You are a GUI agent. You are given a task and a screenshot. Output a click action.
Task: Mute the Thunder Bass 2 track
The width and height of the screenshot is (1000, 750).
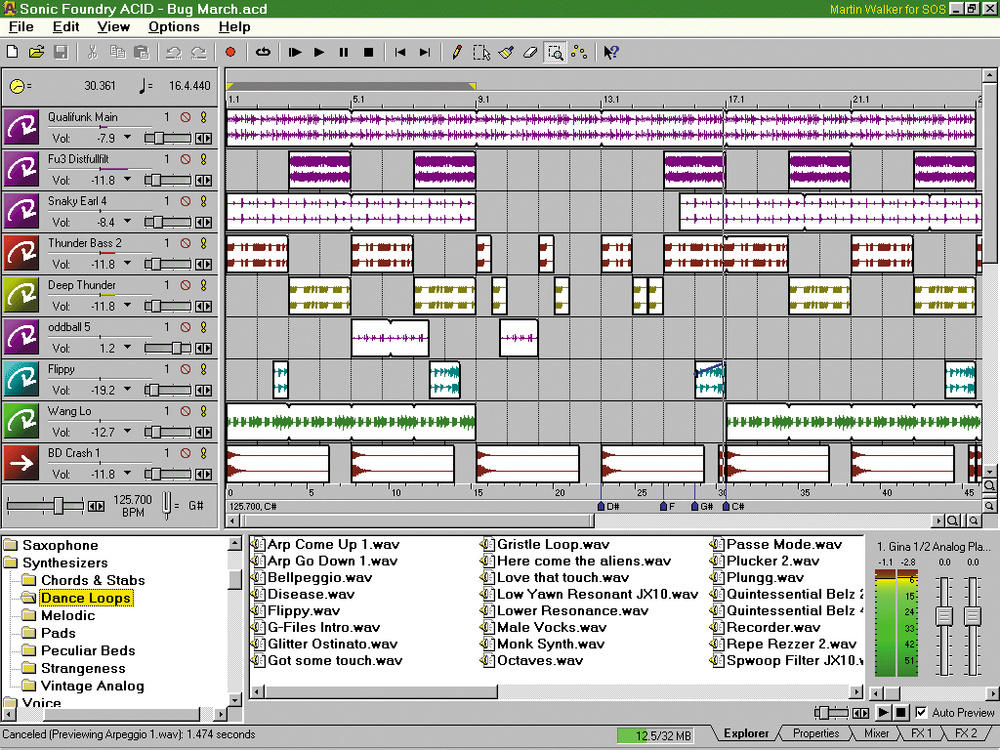[x=186, y=243]
